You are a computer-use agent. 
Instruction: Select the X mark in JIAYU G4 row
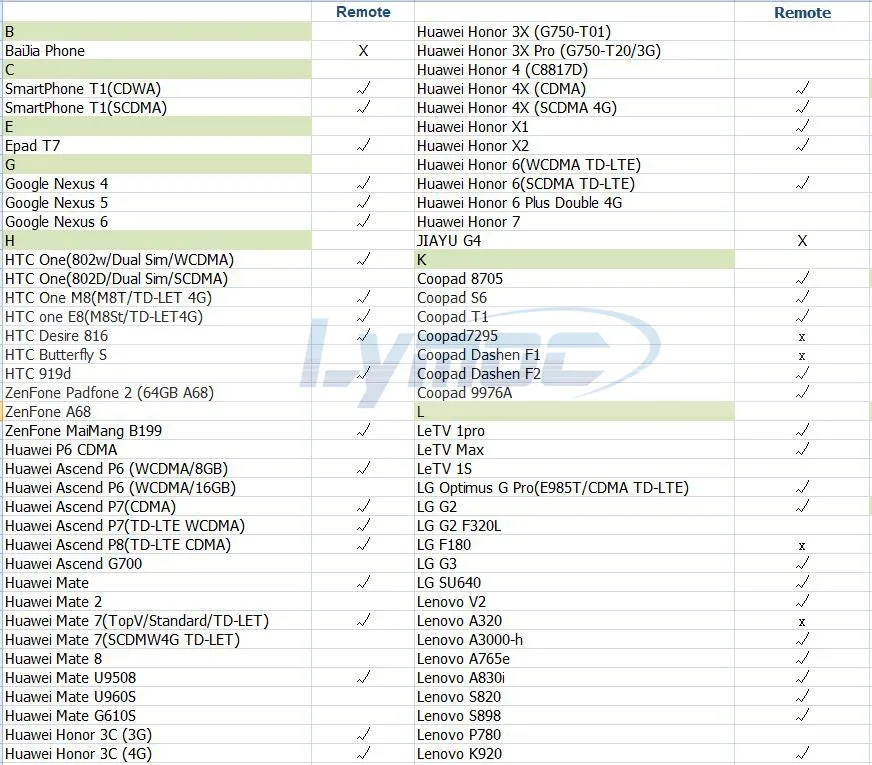pos(802,241)
